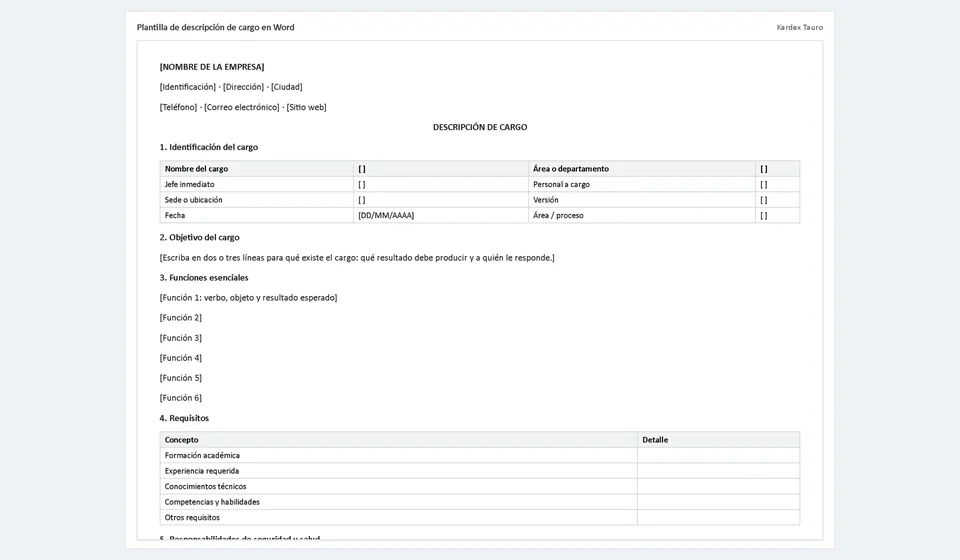Image resolution: width=960 pixels, height=560 pixels.
Task: Click the empty Detalle cell for 'Otros requisitos'
Action: [718, 517]
